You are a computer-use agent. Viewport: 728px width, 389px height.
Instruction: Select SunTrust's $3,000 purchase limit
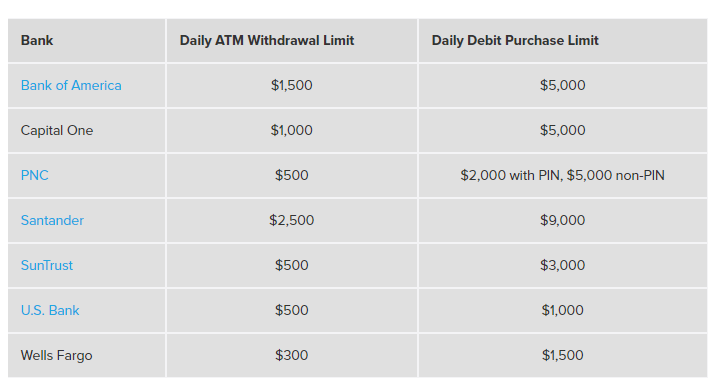click(562, 266)
